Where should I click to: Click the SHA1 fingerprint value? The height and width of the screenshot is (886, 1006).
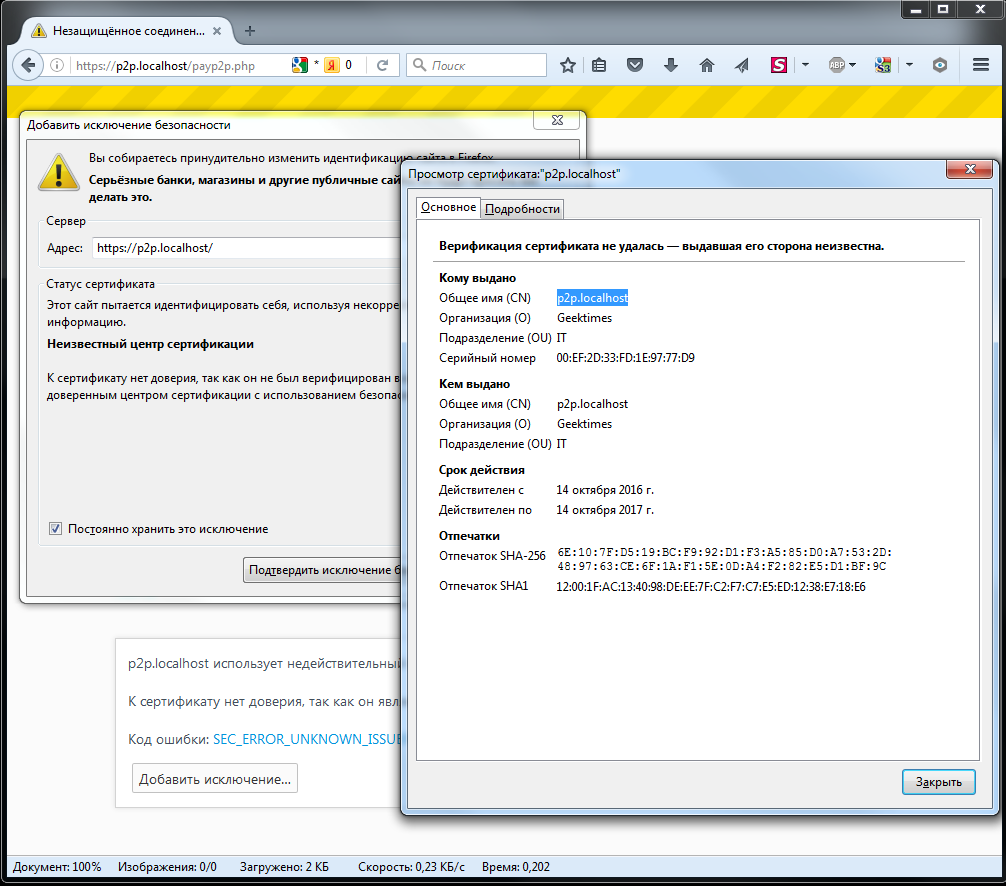(711, 586)
